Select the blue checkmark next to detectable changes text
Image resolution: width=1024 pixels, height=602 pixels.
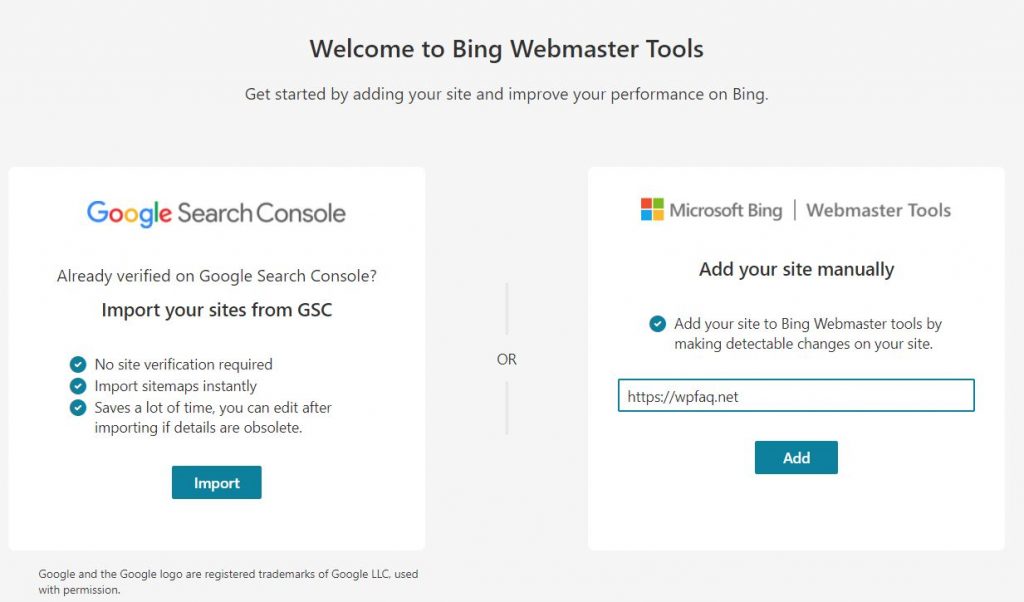[x=657, y=323]
